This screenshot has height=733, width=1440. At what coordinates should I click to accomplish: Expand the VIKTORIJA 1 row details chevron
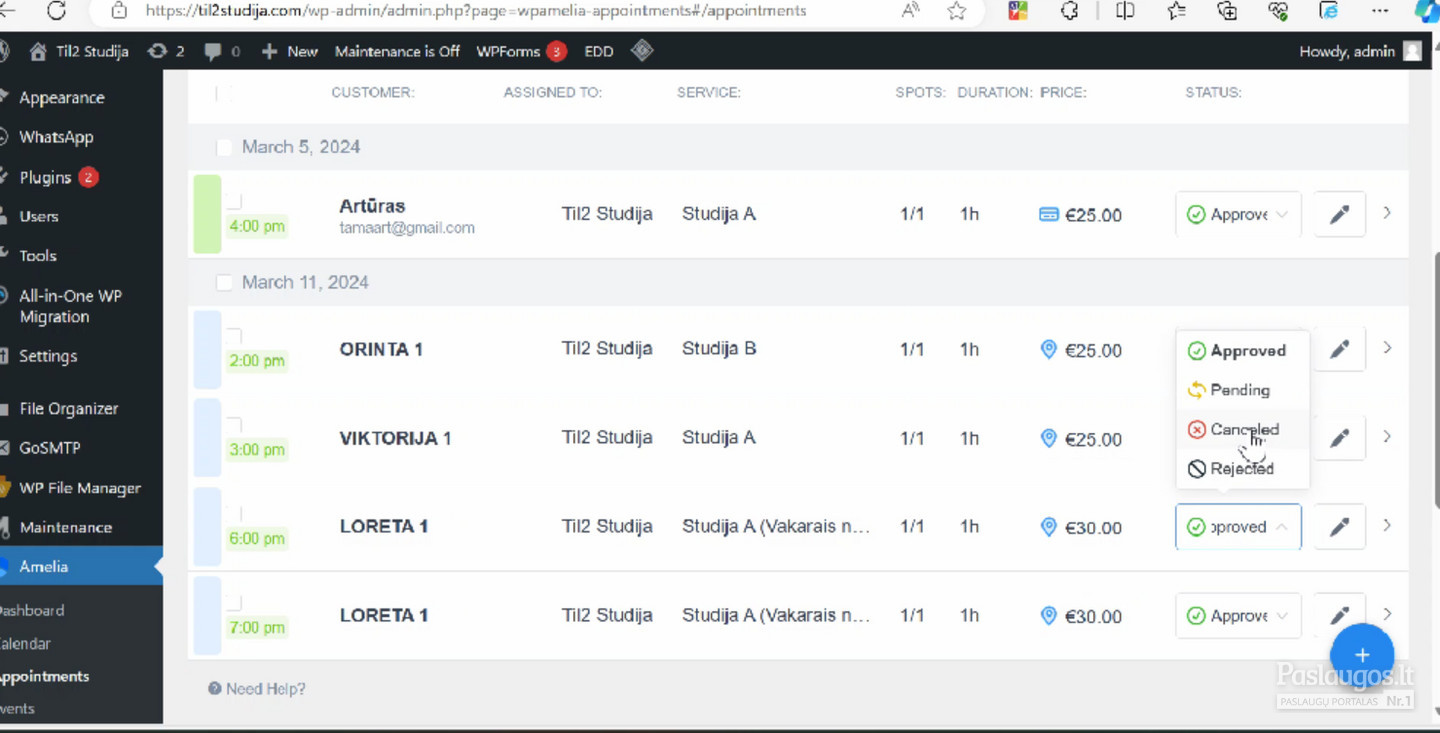tap(1387, 437)
